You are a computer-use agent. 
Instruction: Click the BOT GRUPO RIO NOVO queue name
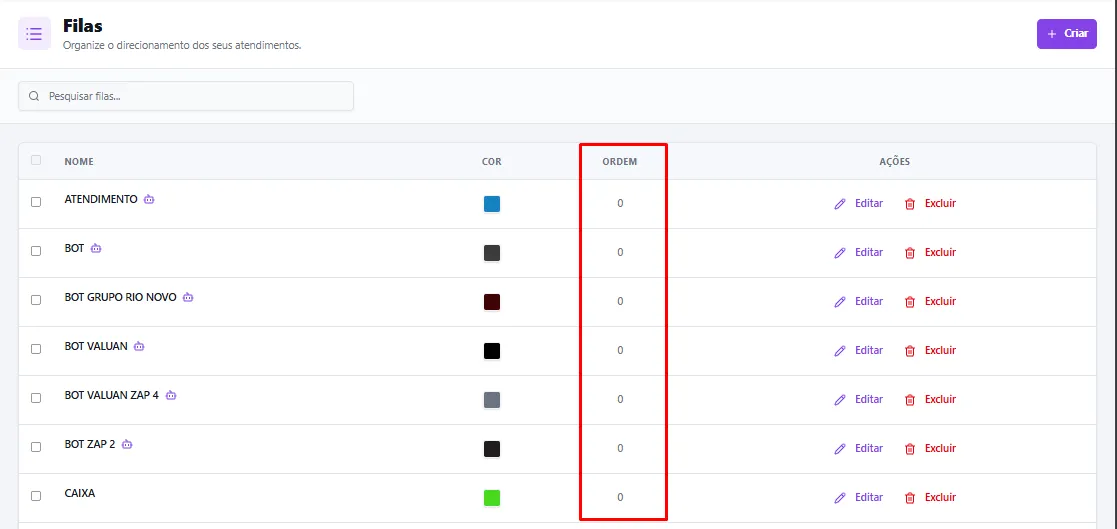click(120, 298)
